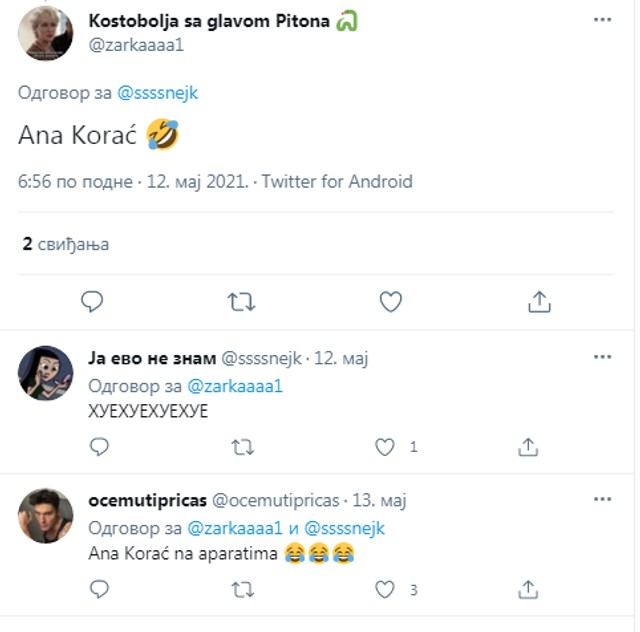Retweet the 'Ana Korać na aparatima' reply
Viewport: 640px width, 632px height.
pyautogui.click(x=242, y=590)
